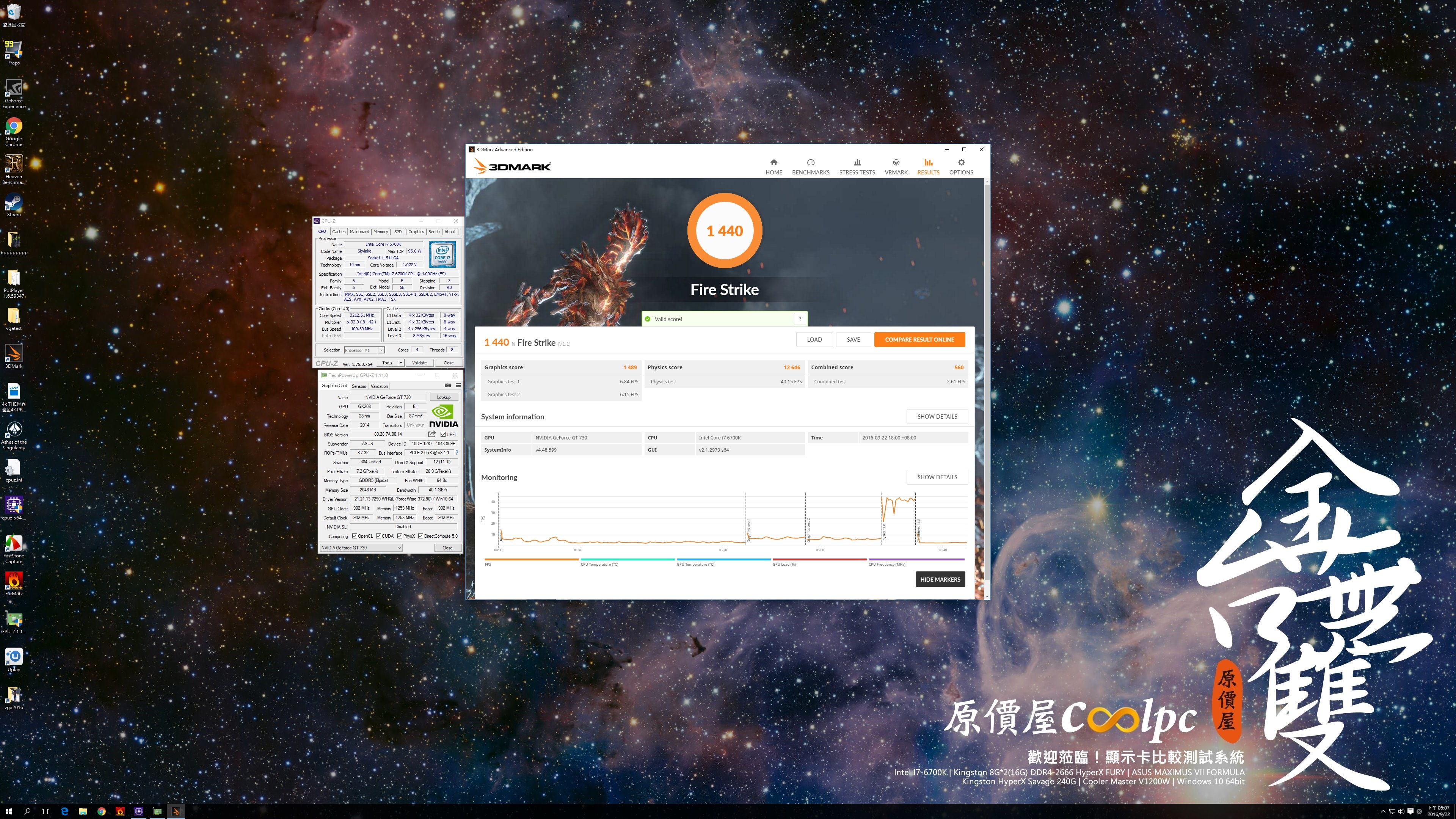This screenshot has height=819, width=1456.
Task: Click the Physics test marker on graph
Action: [884, 532]
